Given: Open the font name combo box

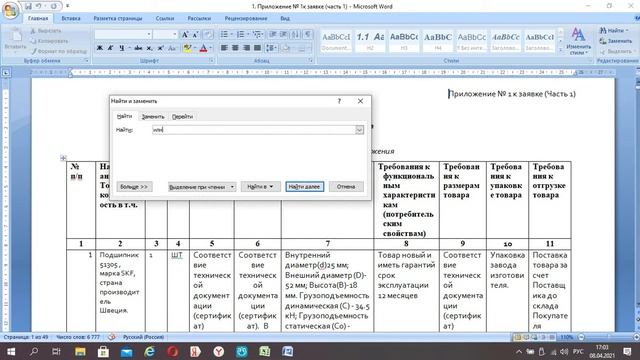Looking at the screenshot, I should [124, 35].
